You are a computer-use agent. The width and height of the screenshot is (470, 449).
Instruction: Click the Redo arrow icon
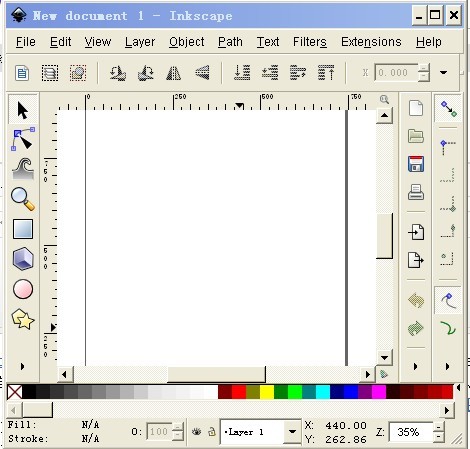(x=416, y=328)
